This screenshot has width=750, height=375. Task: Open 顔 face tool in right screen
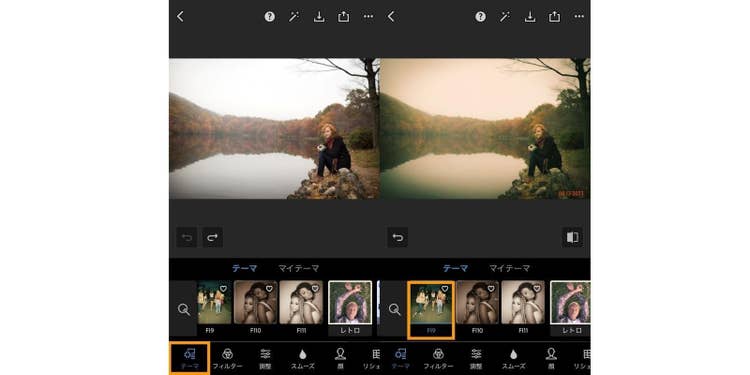551,359
